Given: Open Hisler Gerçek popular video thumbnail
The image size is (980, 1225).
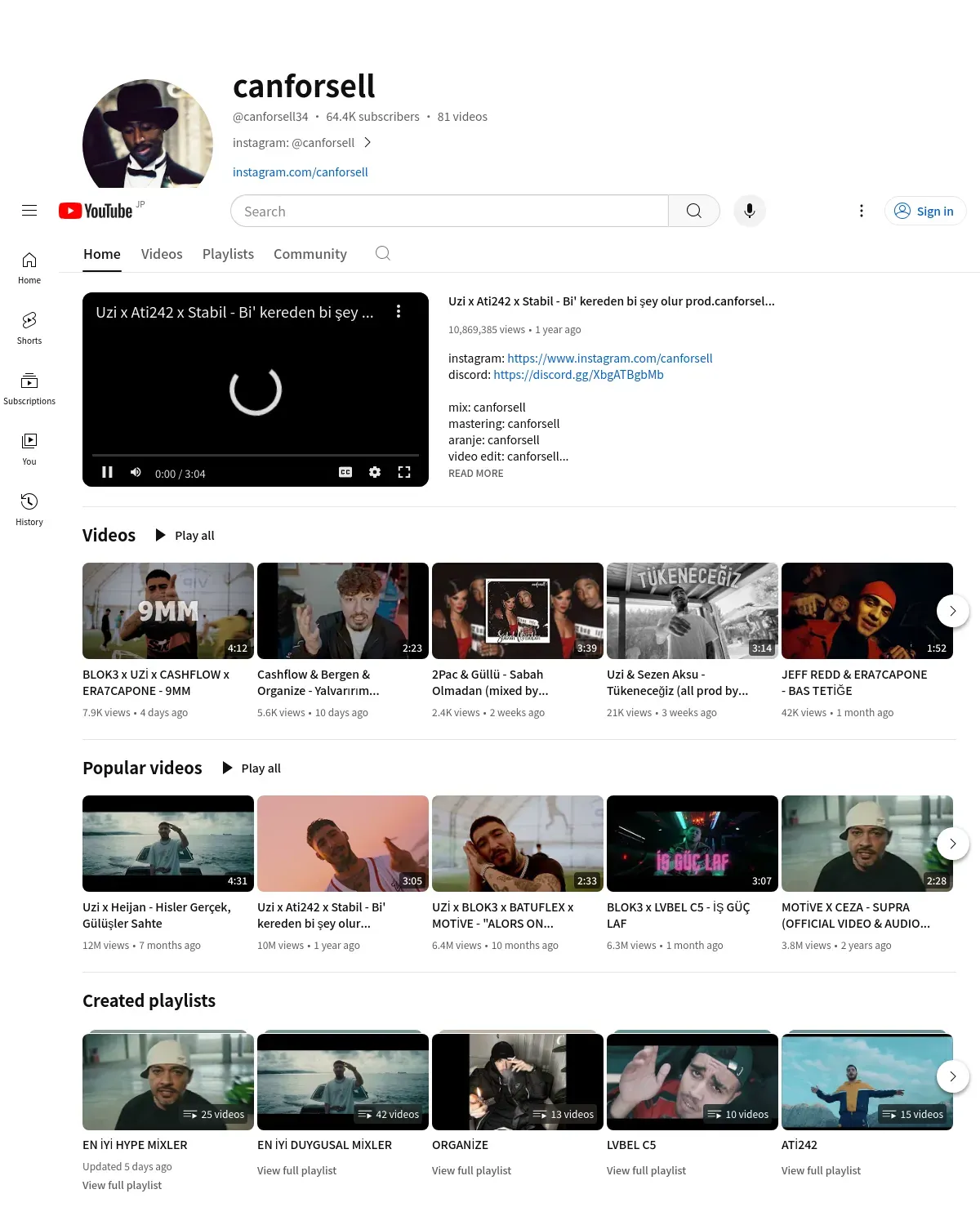Looking at the screenshot, I should pos(168,844).
